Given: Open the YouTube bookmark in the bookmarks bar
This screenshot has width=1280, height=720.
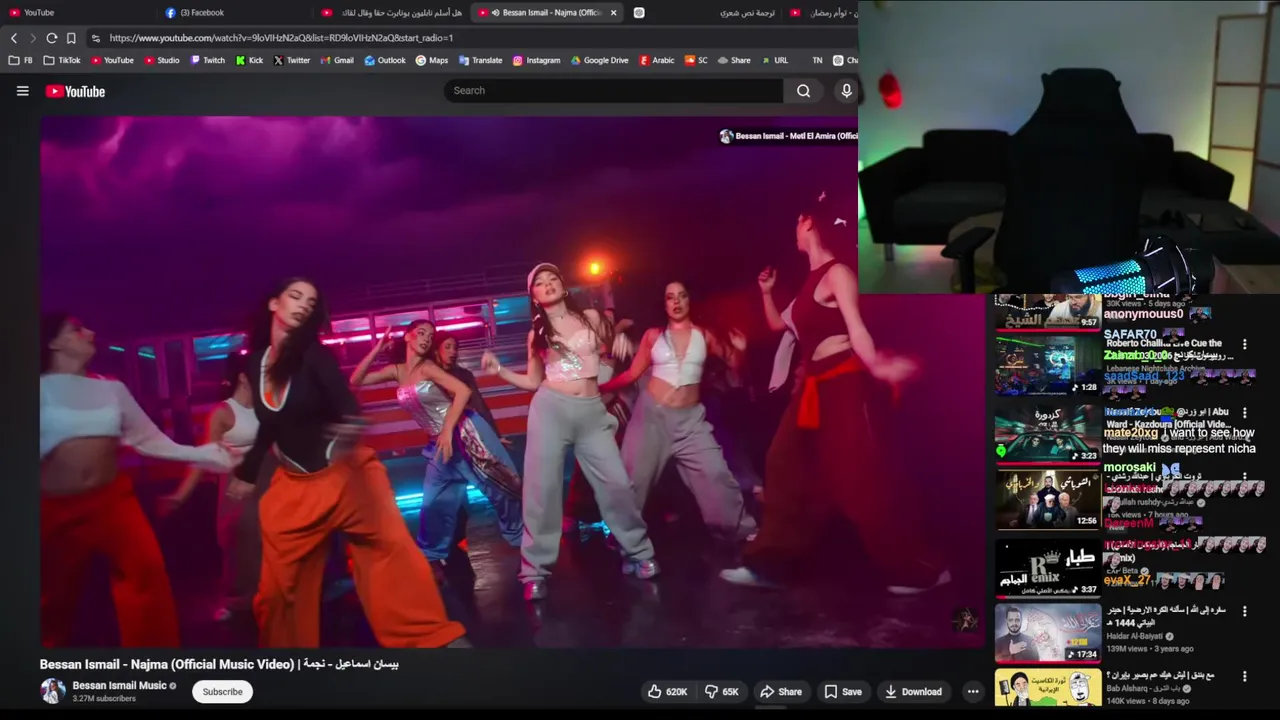Looking at the screenshot, I should (112, 60).
